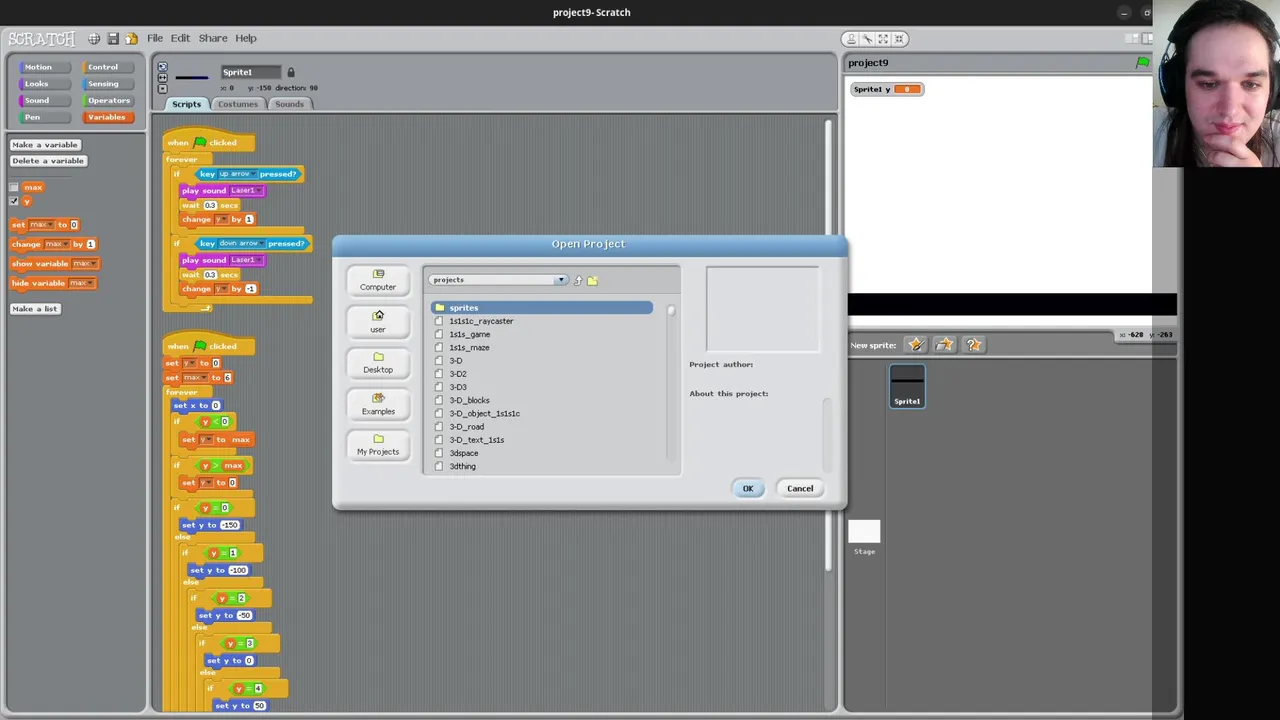Open the Computer location shortcut
Screen dimensions: 1280x720
(x=378, y=280)
